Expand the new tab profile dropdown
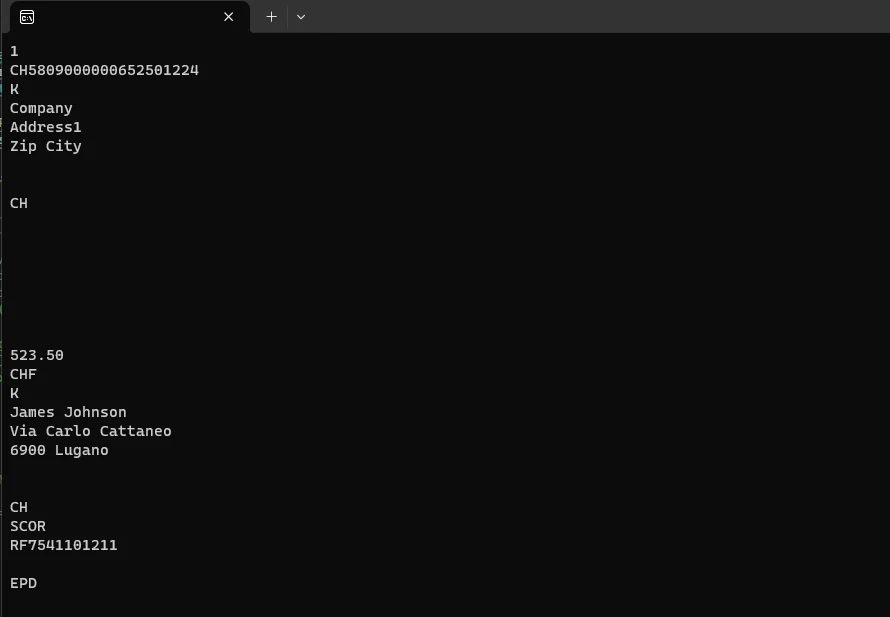890x617 pixels. [x=301, y=17]
